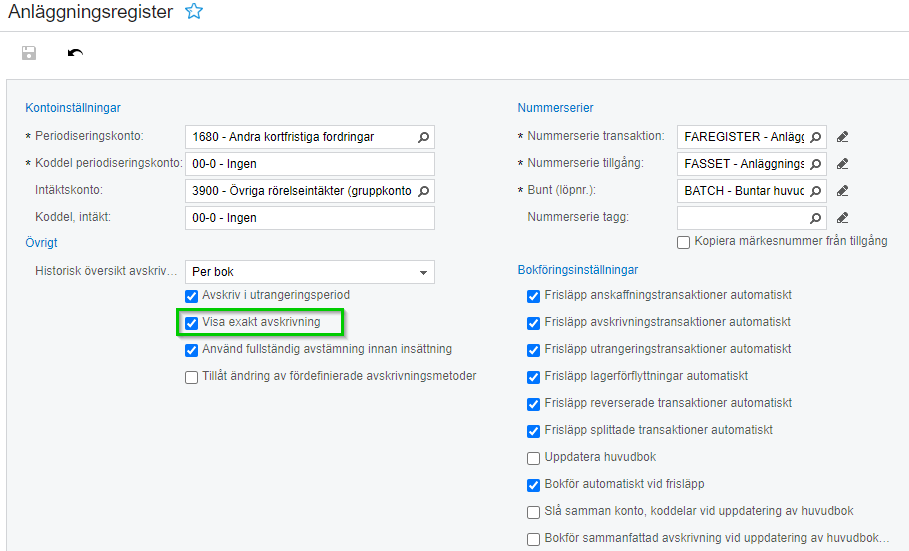Uncheck Avskriv i utrangeringsperiod
Screen dimensions: 909x551
pos(191,296)
